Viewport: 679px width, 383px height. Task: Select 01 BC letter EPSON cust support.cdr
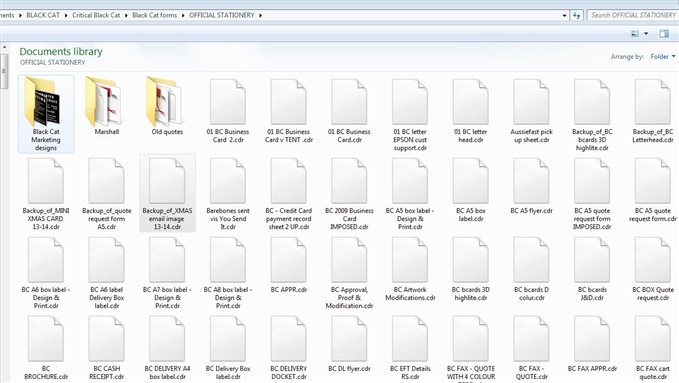(x=410, y=115)
